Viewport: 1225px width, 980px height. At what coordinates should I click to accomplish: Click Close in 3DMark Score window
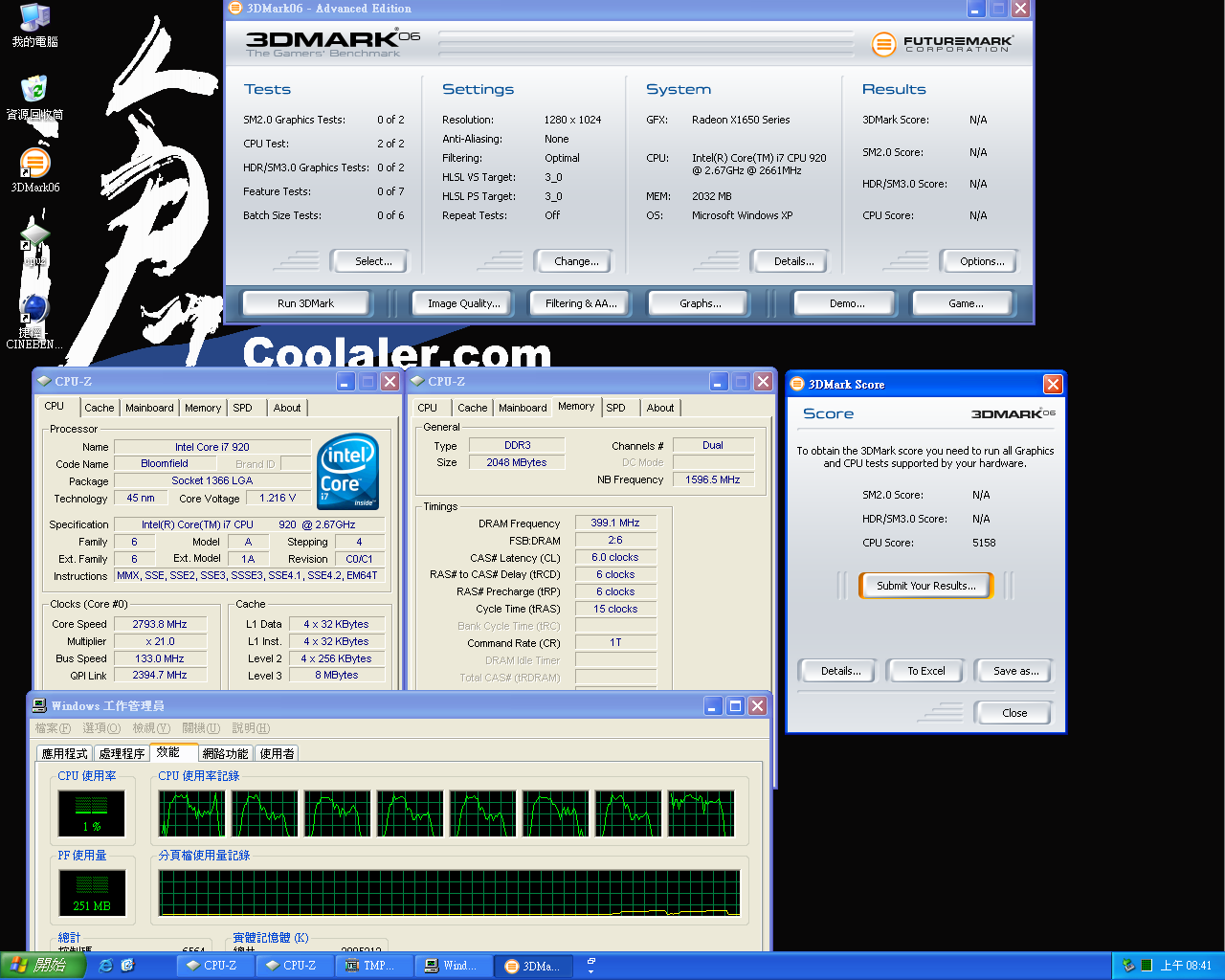tap(1014, 713)
